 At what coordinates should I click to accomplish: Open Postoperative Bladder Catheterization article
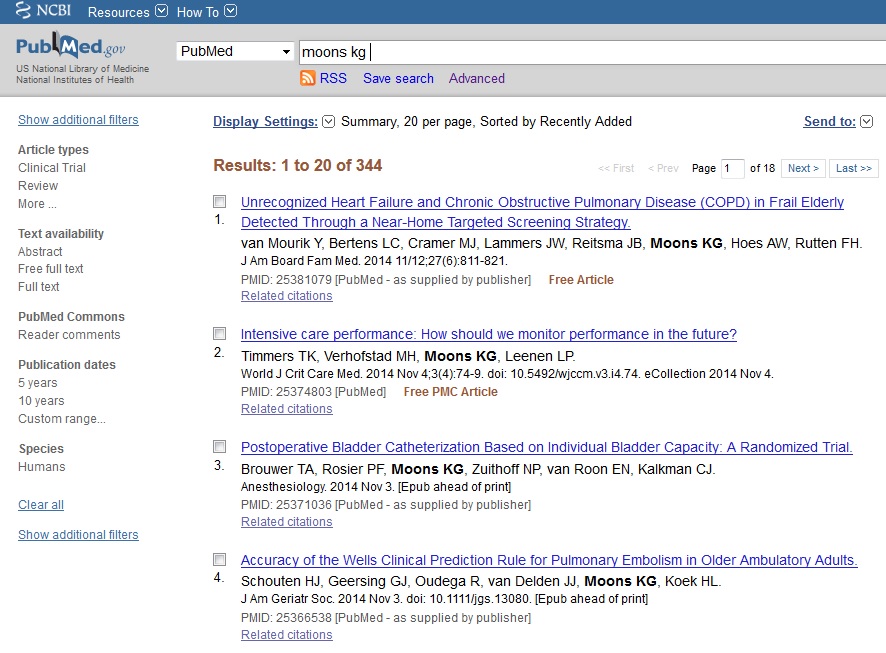pyautogui.click(x=546, y=447)
